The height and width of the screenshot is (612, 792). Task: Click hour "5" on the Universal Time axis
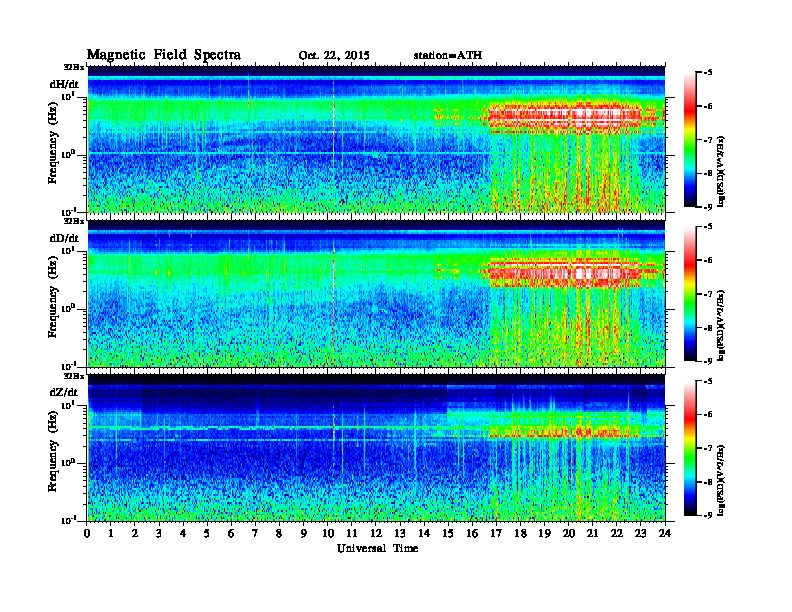tap(208, 533)
